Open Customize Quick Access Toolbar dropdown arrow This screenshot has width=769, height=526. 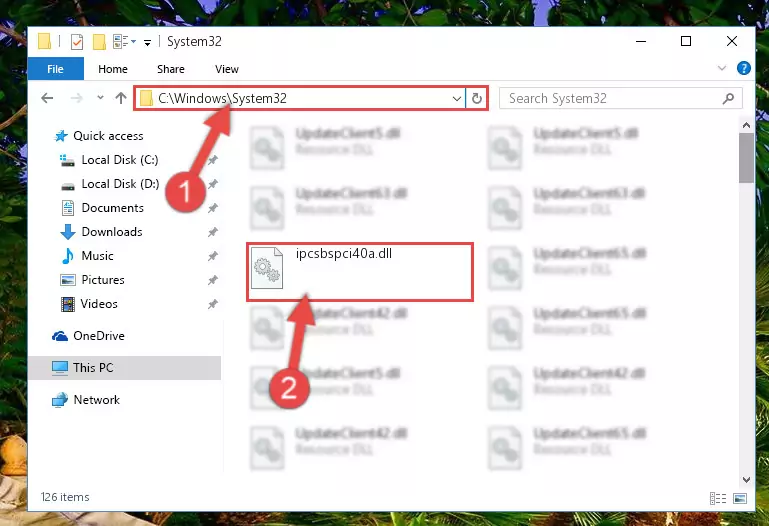point(147,43)
